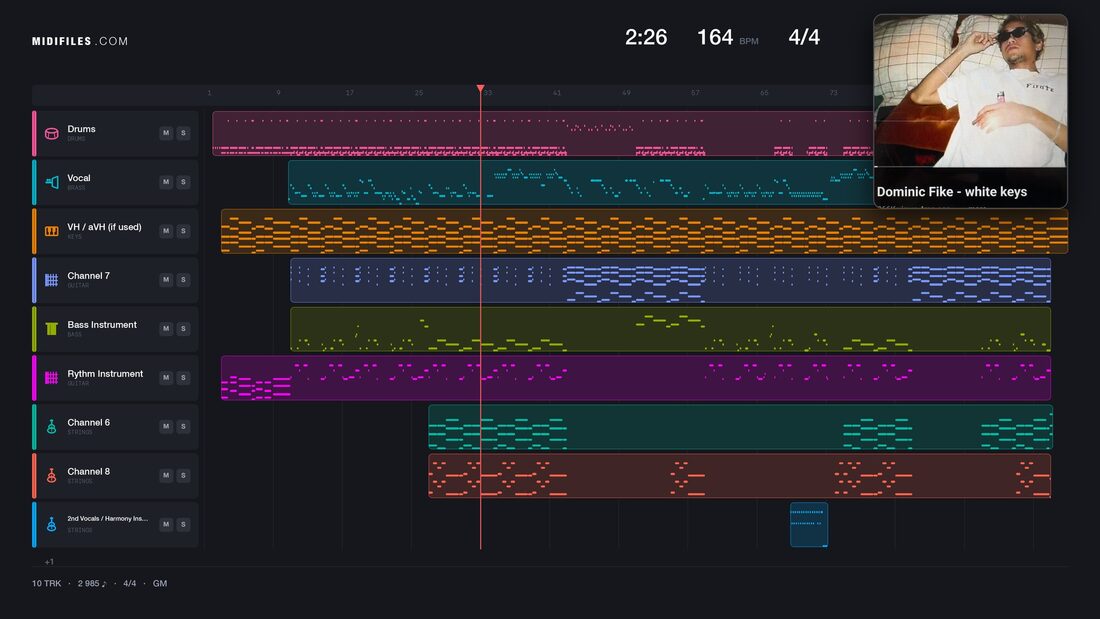
Task: Click the 4/4 time signature in header
Action: pyautogui.click(x=804, y=37)
